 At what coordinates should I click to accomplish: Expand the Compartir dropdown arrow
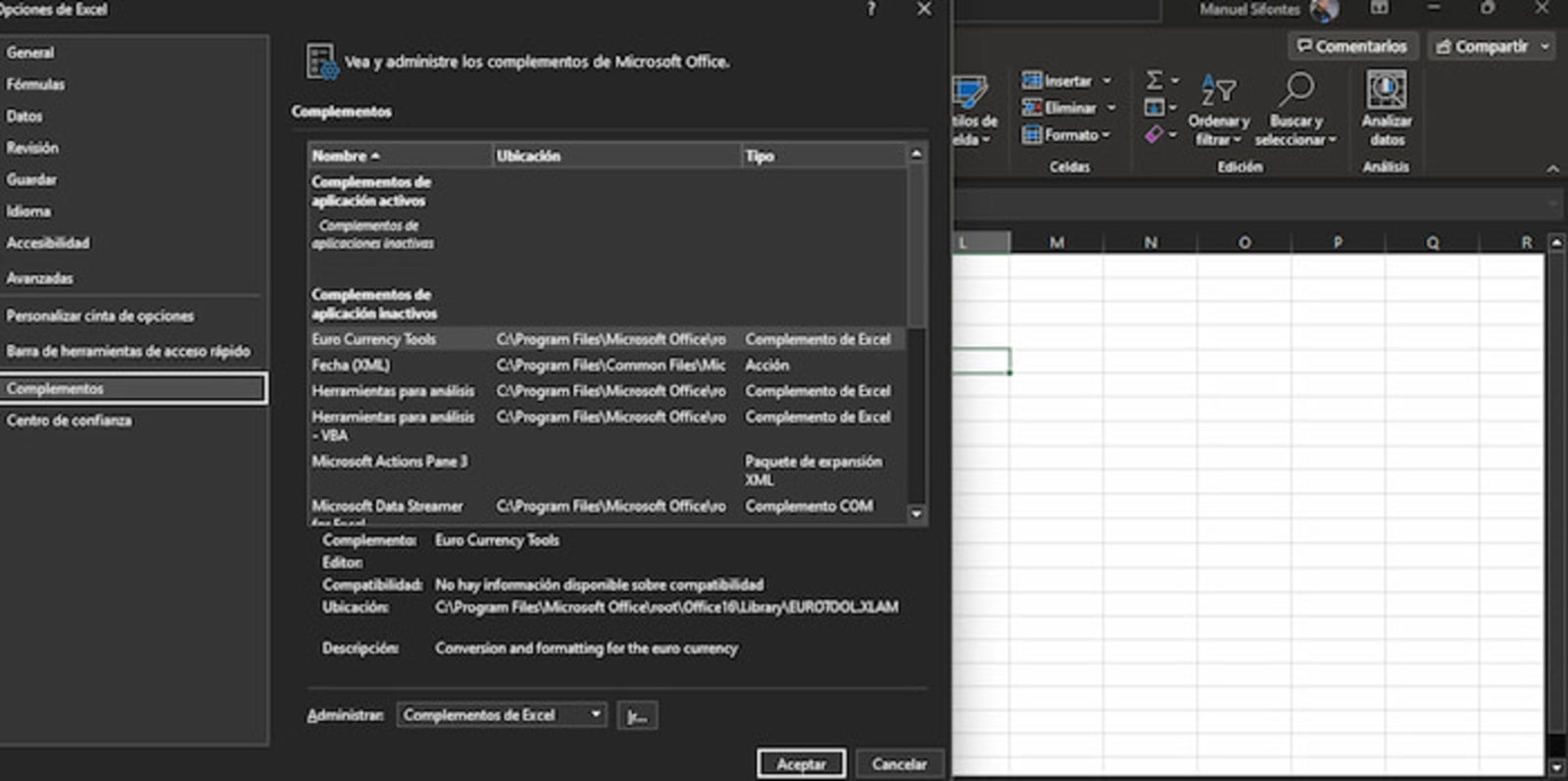tap(1544, 46)
